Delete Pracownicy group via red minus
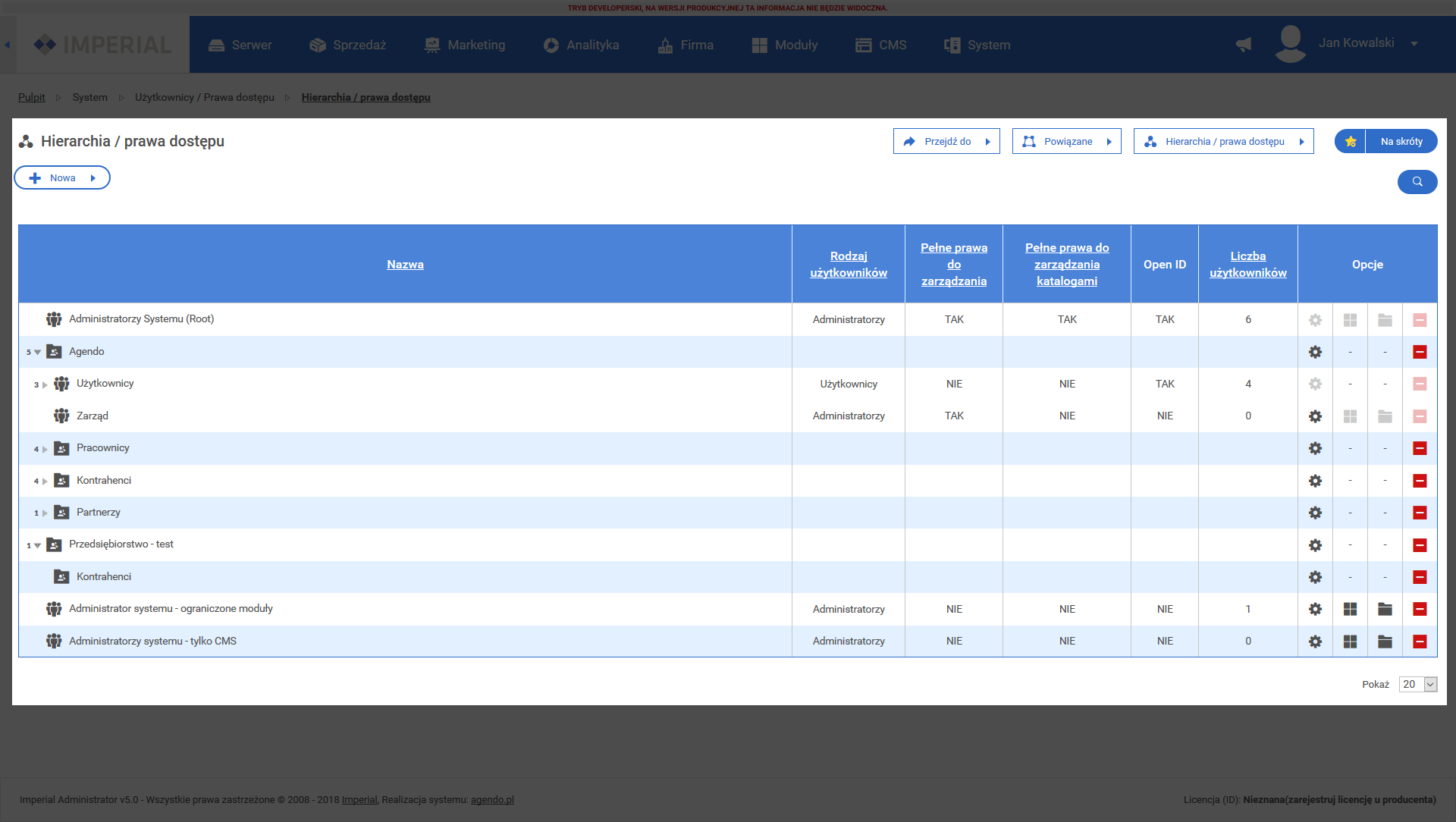 point(1420,448)
